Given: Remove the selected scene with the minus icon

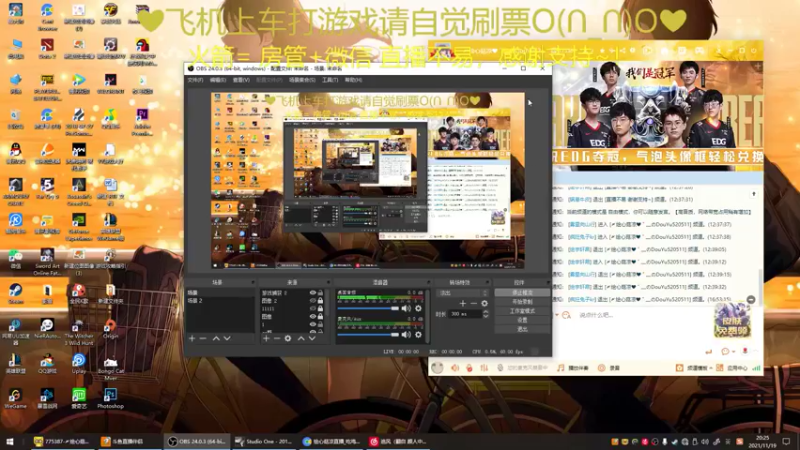Looking at the screenshot, I should tap(203, 338).
